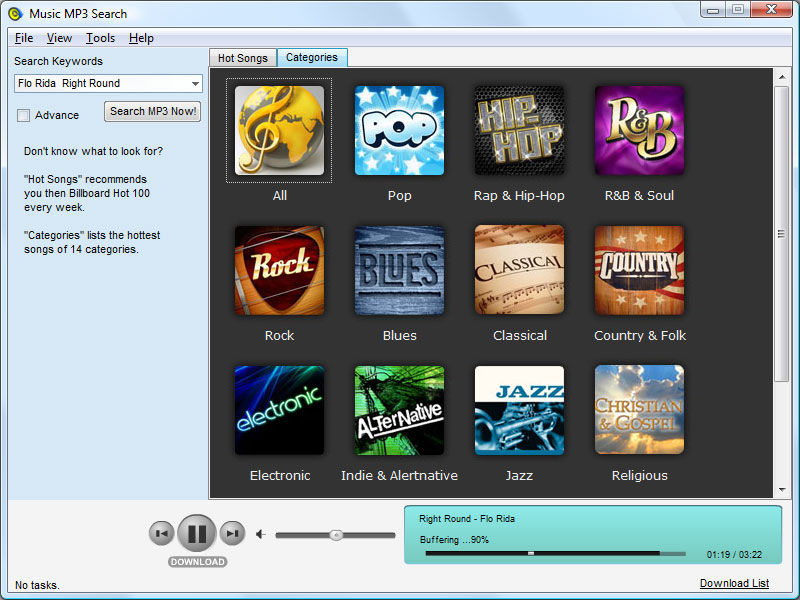The image size is (800, 600).
Task: Enable the Advance checkbox
Action: pyautogui.click(x=24, y=115)
